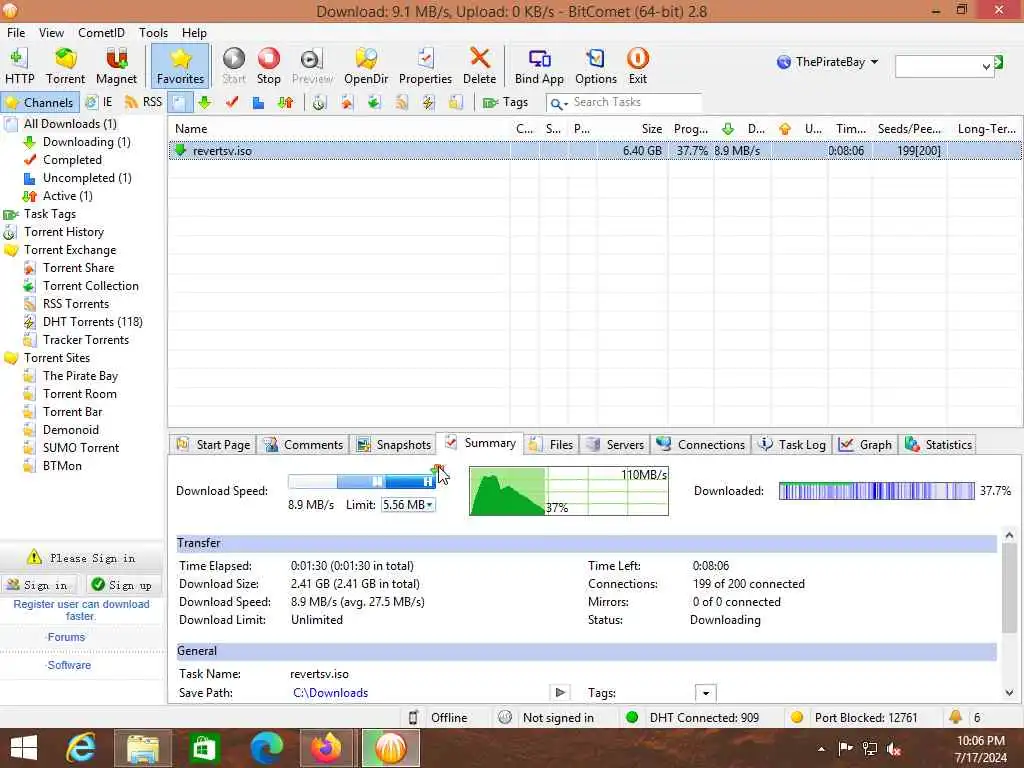This screenshot has width=1024, height=768.
Task: Toggle the Favorites toolbar button
Action: [x=180, y=66]
